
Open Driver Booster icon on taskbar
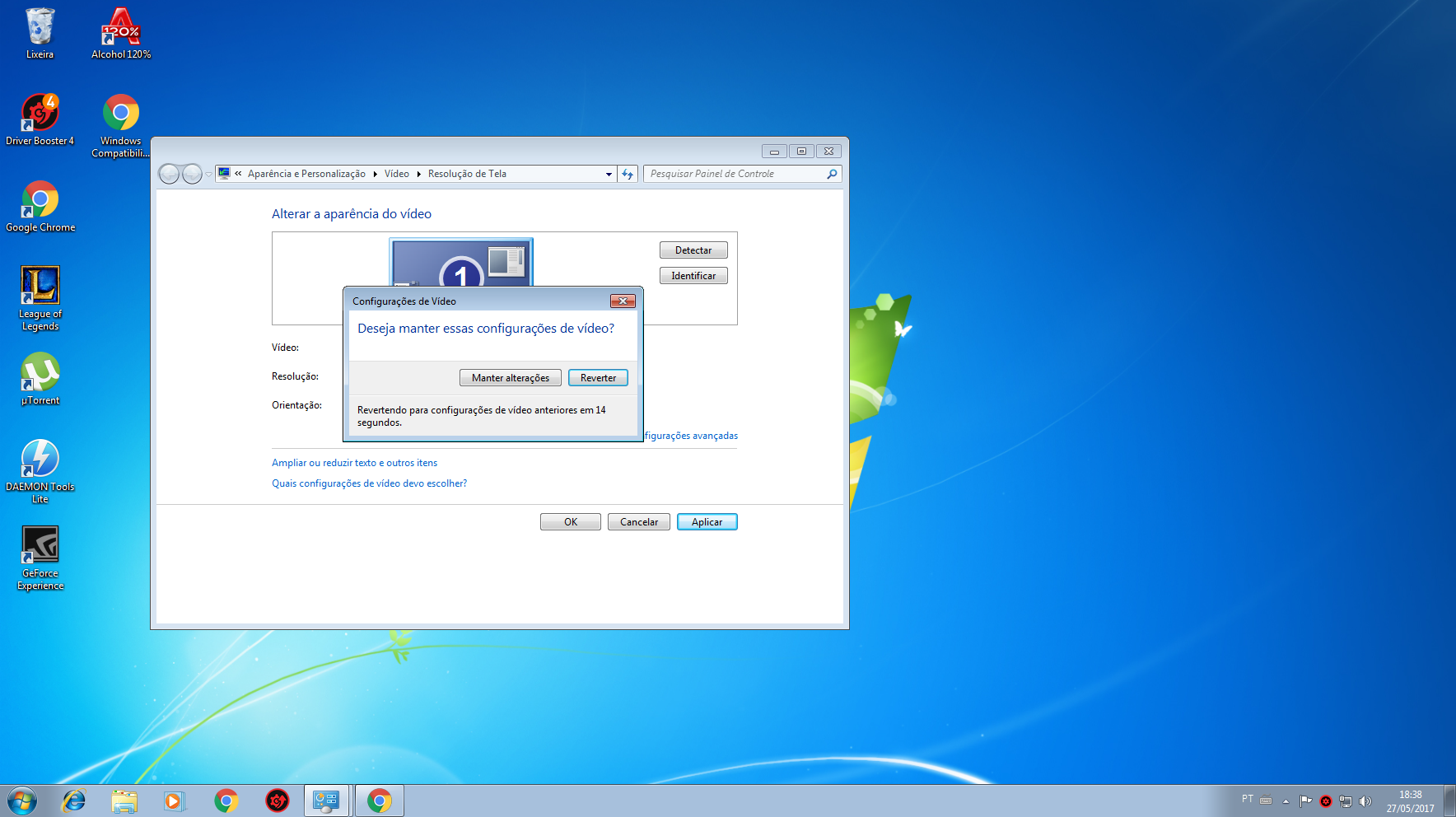pyautogui.click(x=278, y=801)
